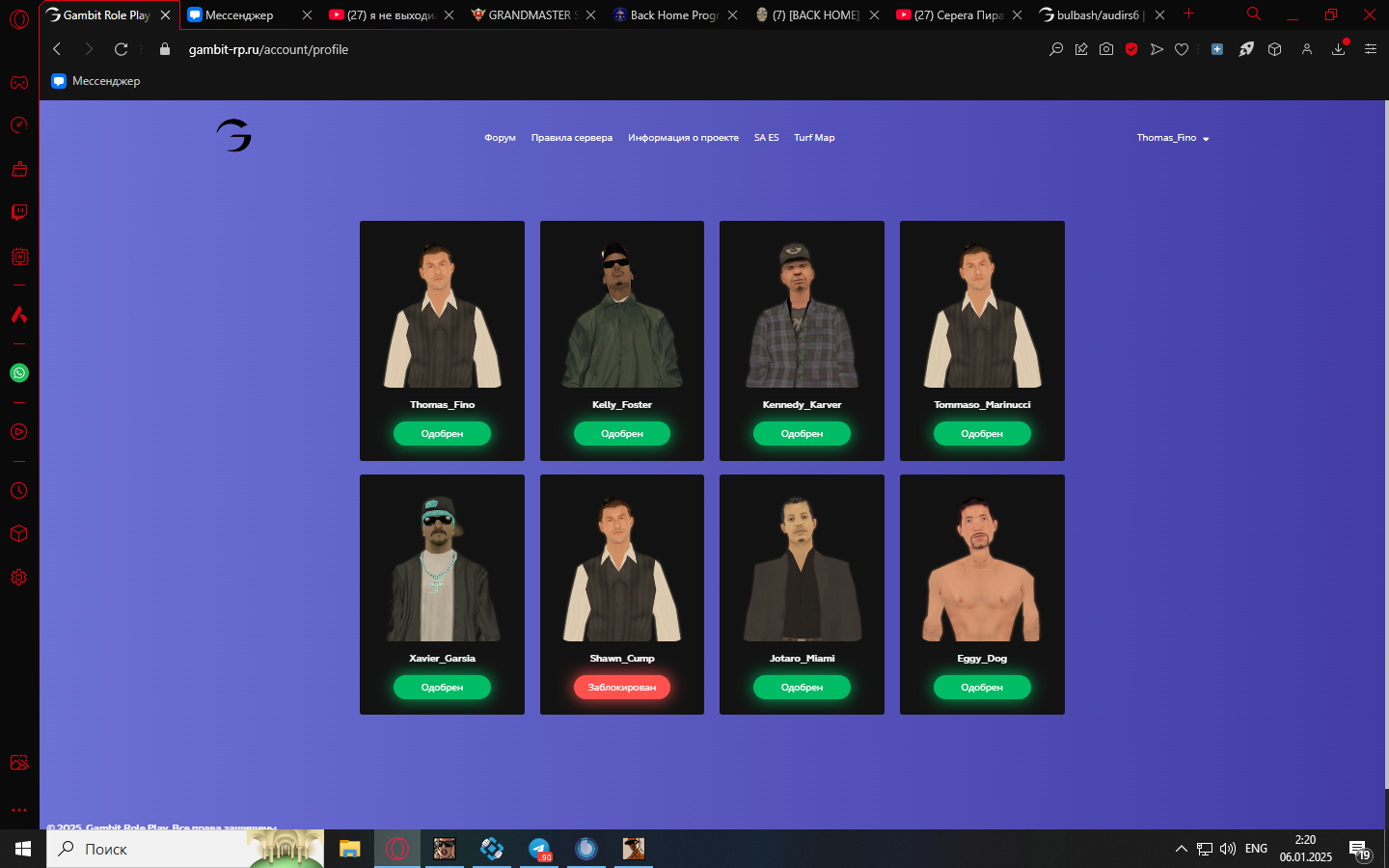Expand the Thomas_Fino account dropdown
The height and width of the screenshot is (868, 1389).
tap(1172, 138)
